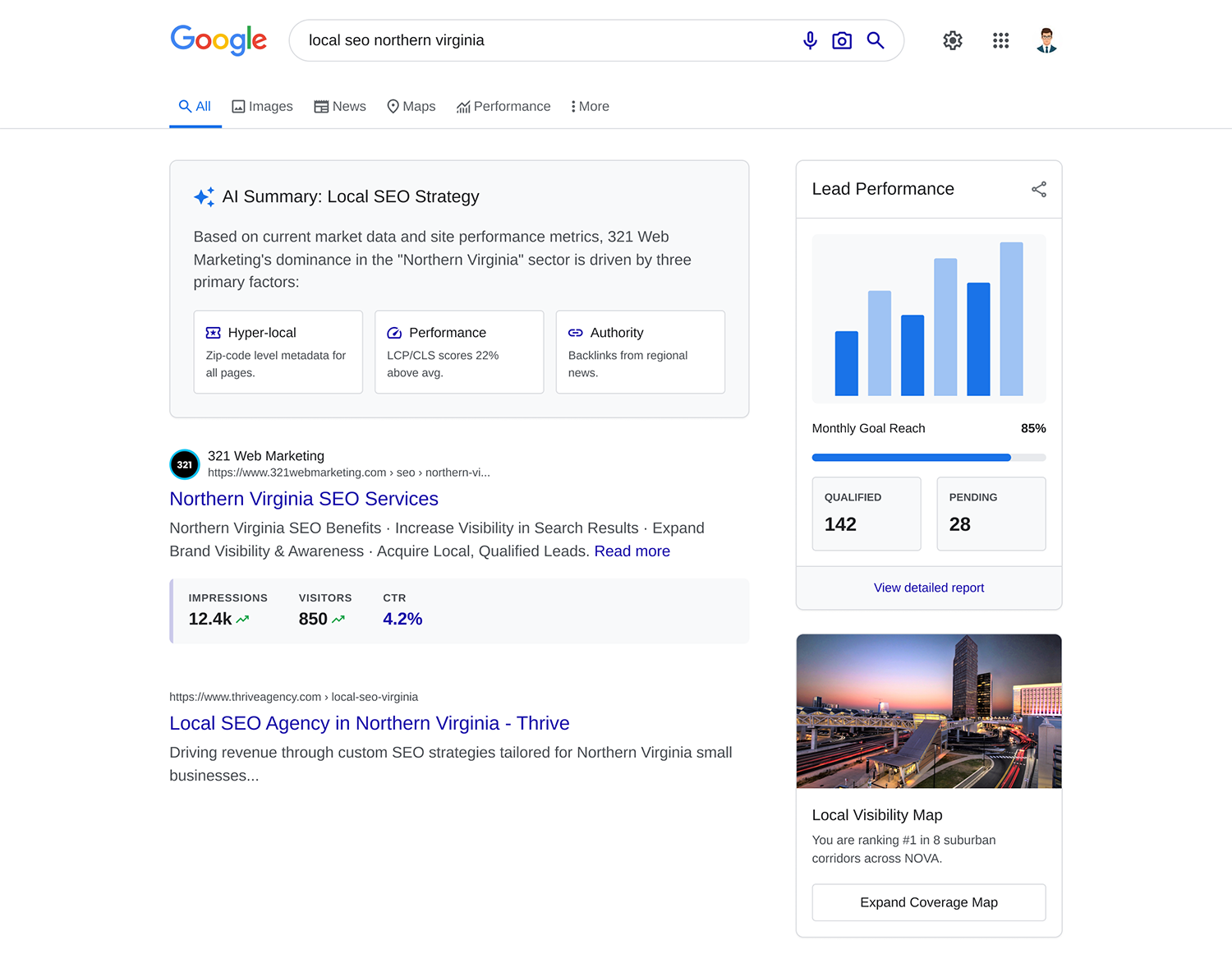Image resolution: width=1232 pixels, height=968 pixels.
Task: Open Google apps grid icon
Action: 1000,40
